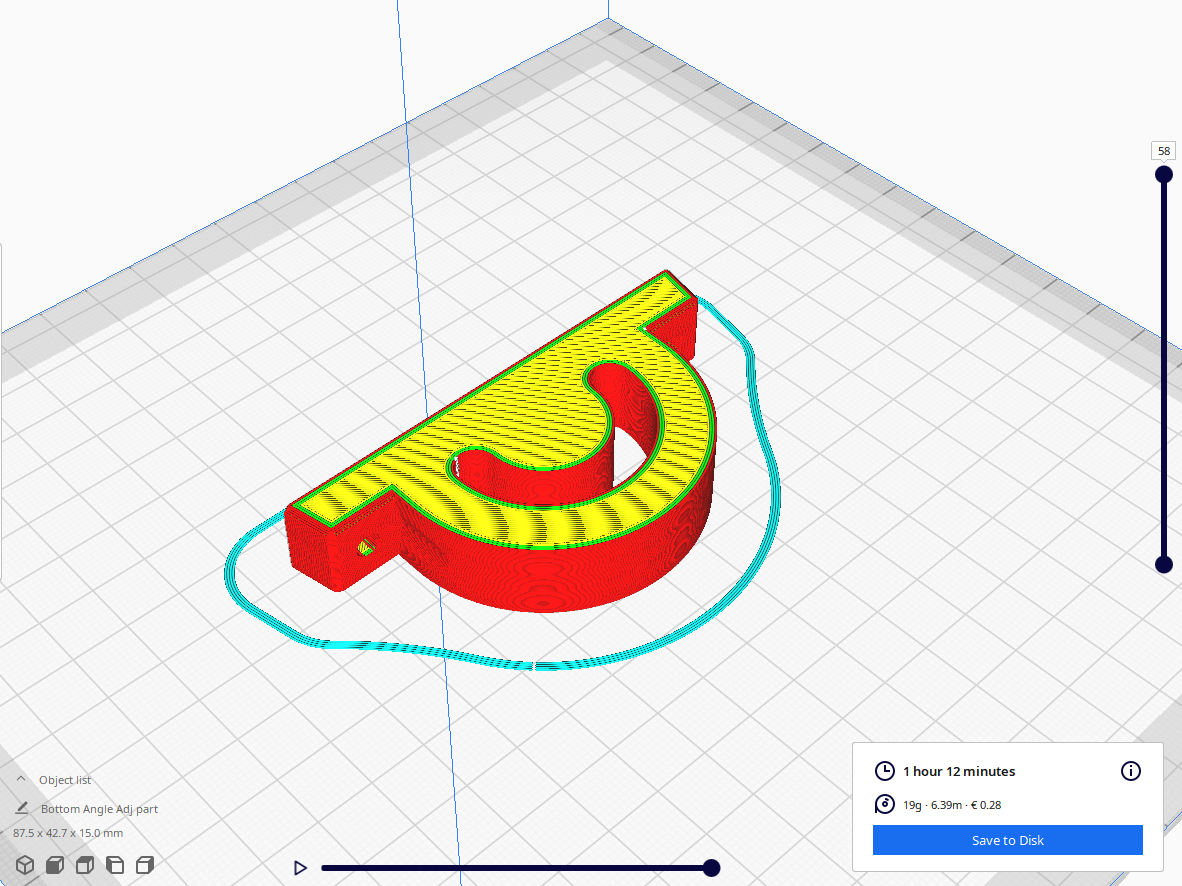Switch to the top view cube

(85, 865)
